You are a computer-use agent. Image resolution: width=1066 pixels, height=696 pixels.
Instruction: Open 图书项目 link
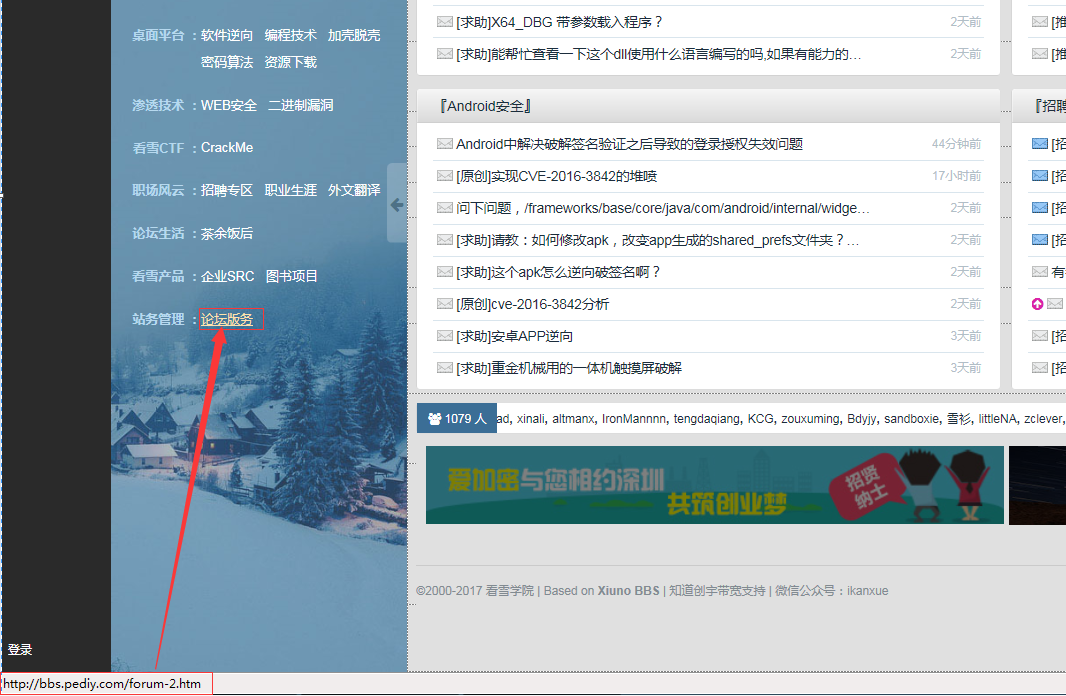pos(292,276)
